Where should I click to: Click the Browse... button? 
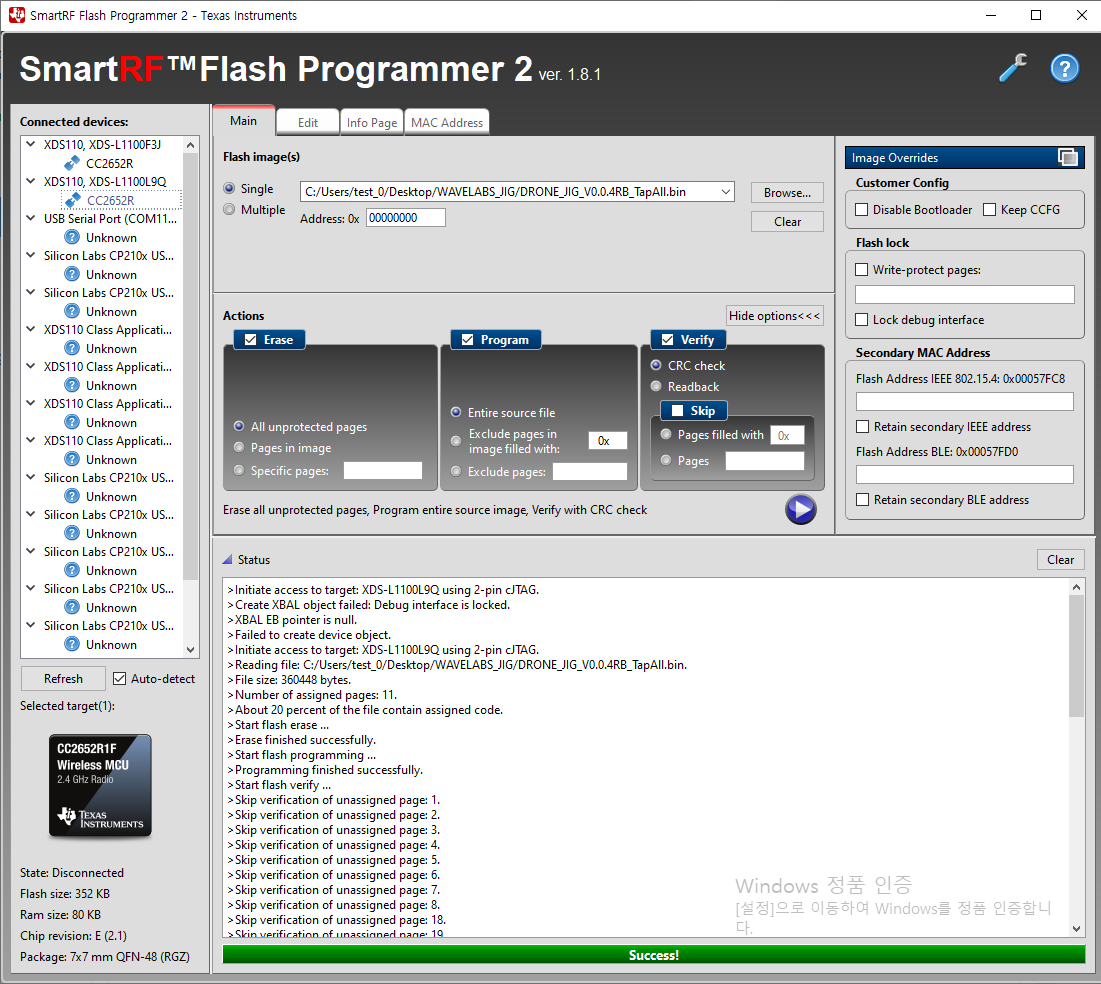787,192
